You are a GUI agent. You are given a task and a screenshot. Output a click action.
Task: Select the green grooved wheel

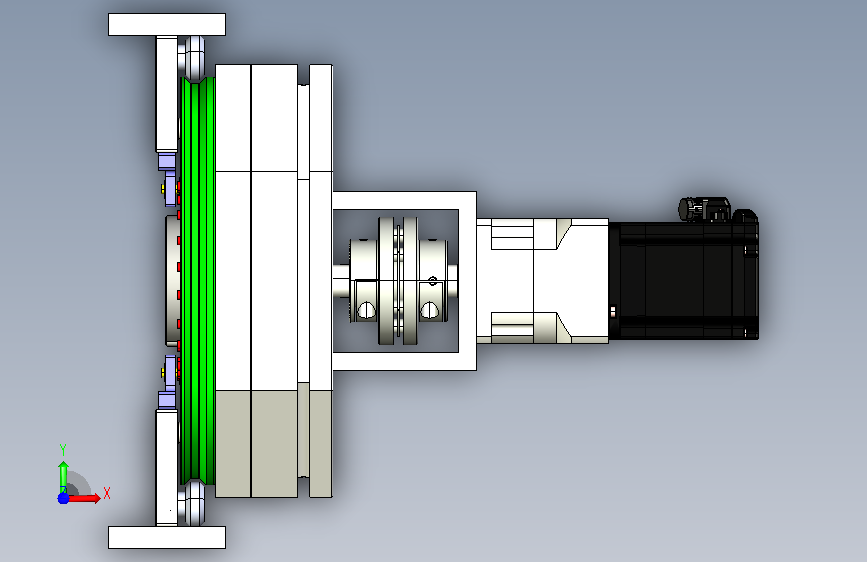tap(197, 281)
